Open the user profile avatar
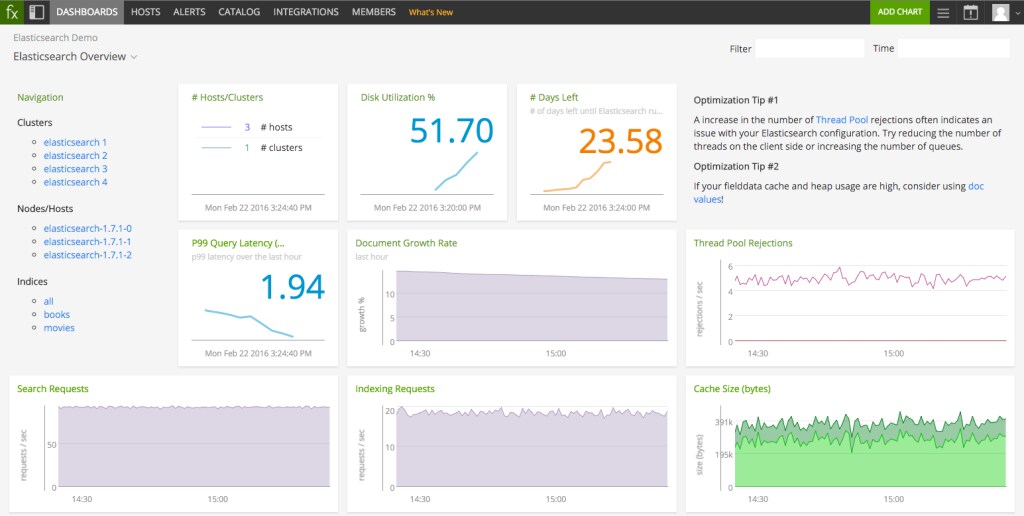 pos(1000,12)
